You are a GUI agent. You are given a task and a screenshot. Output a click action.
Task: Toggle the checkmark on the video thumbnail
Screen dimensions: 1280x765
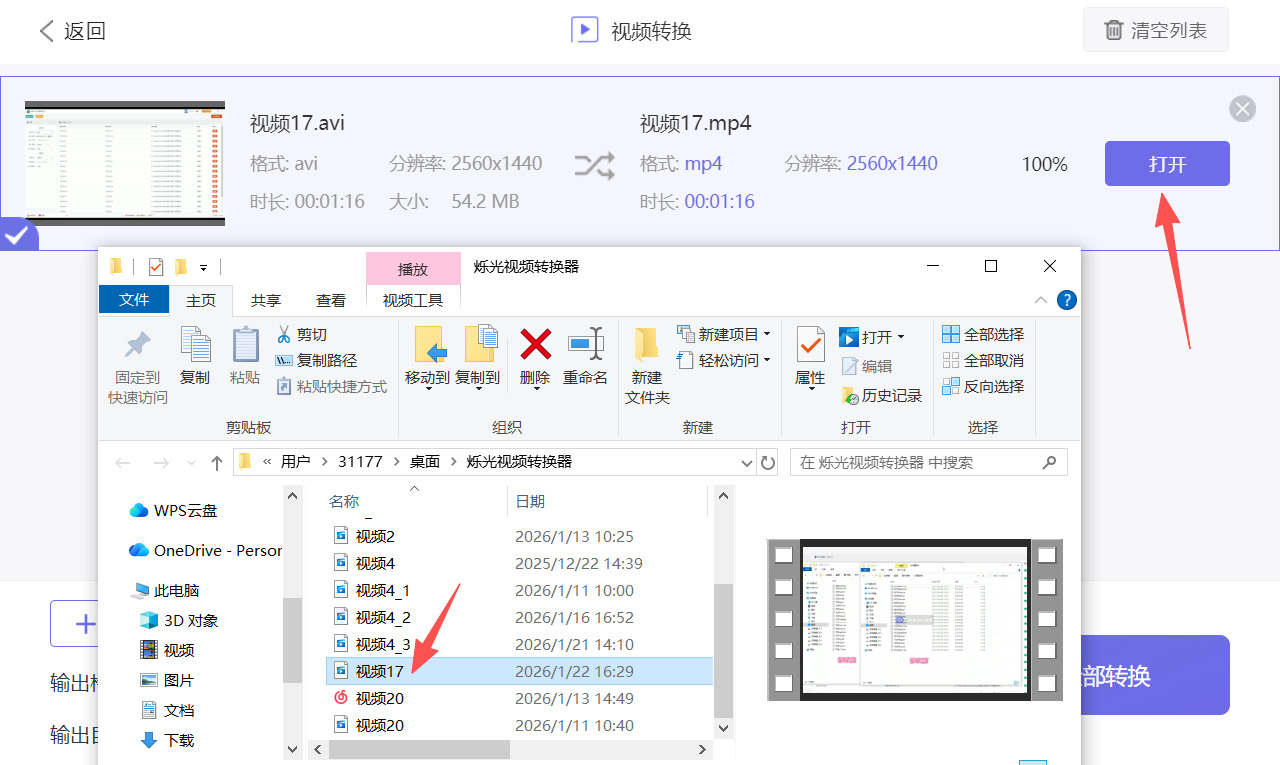pos(17,235)
